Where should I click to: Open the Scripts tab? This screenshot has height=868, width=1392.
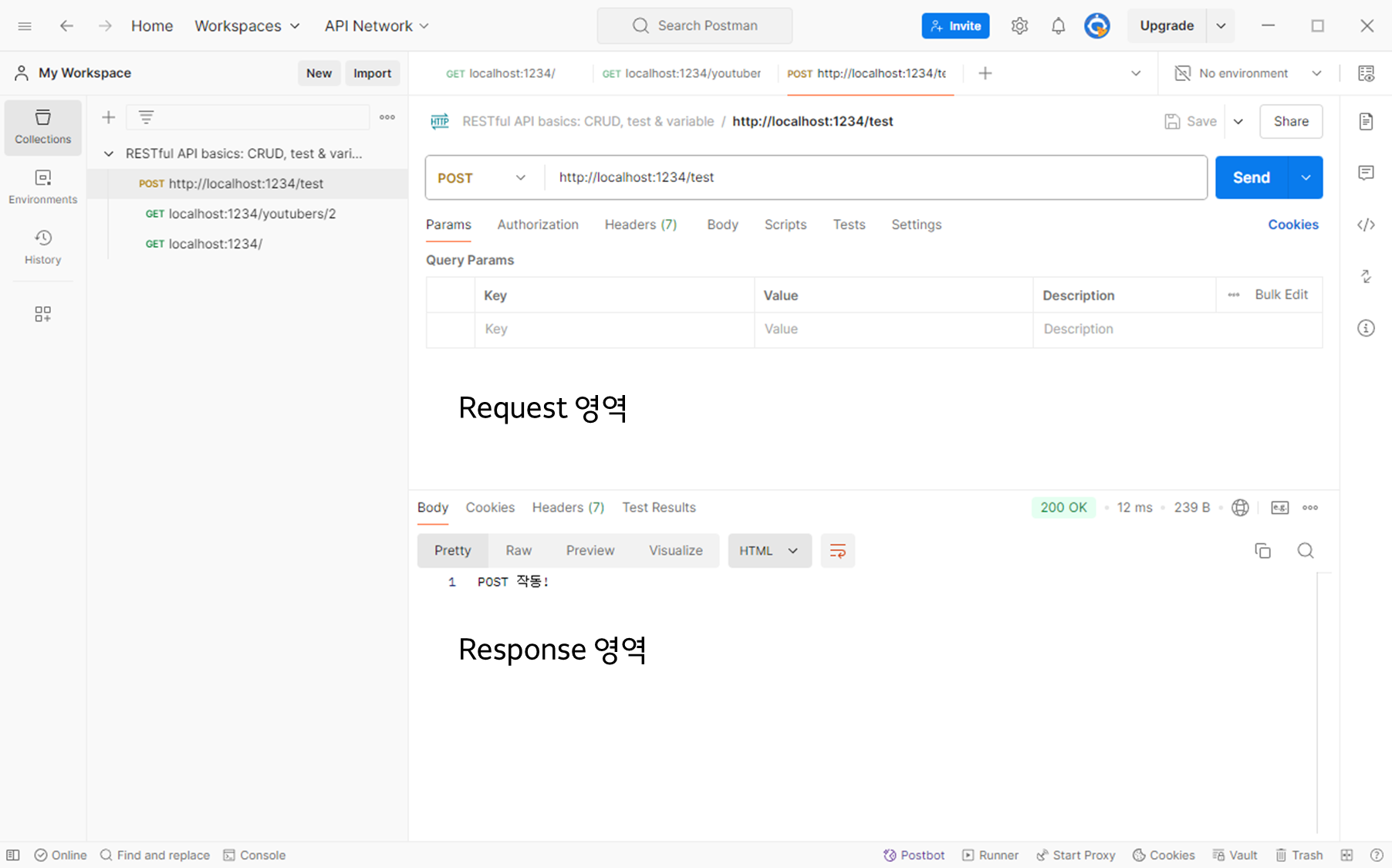[786, 225]
